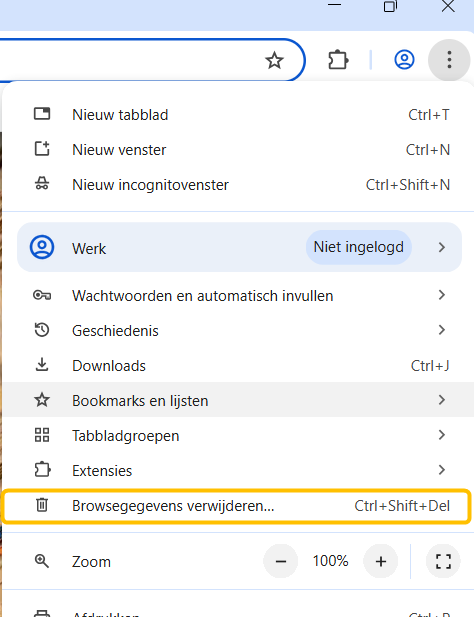Choose Browsegegevens verwijderen option
The image size is (474, 617).
pyautogui.click(x=236, y=506)
